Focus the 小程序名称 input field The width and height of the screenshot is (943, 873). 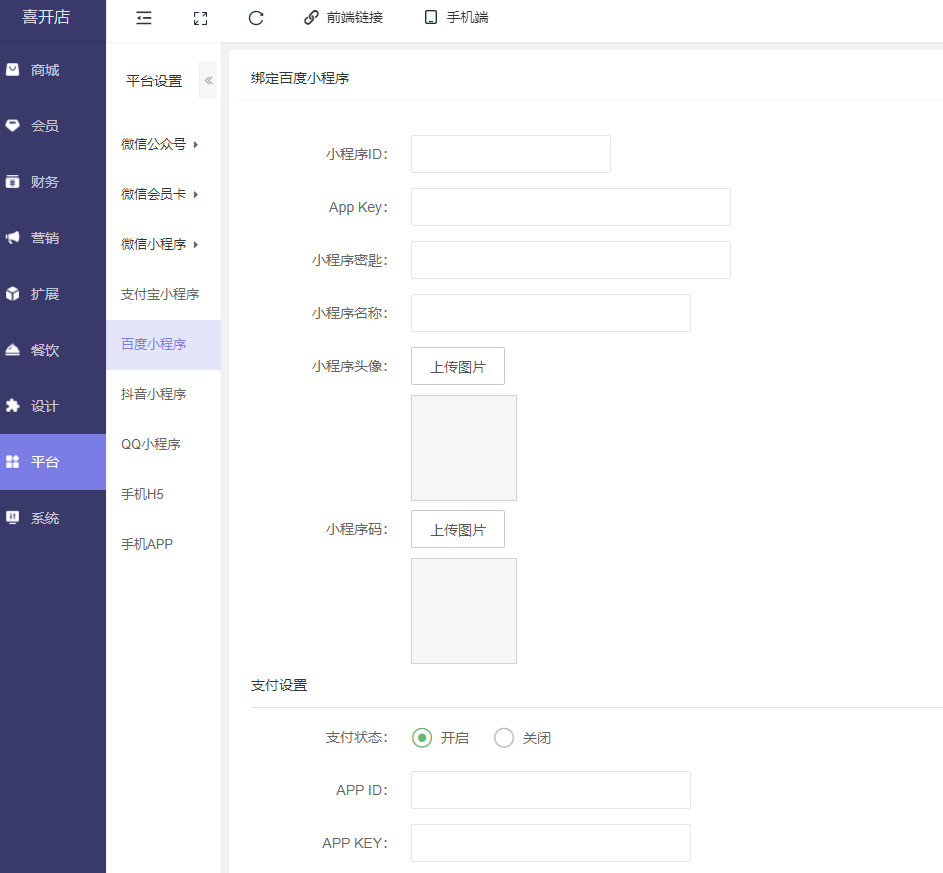551,313
